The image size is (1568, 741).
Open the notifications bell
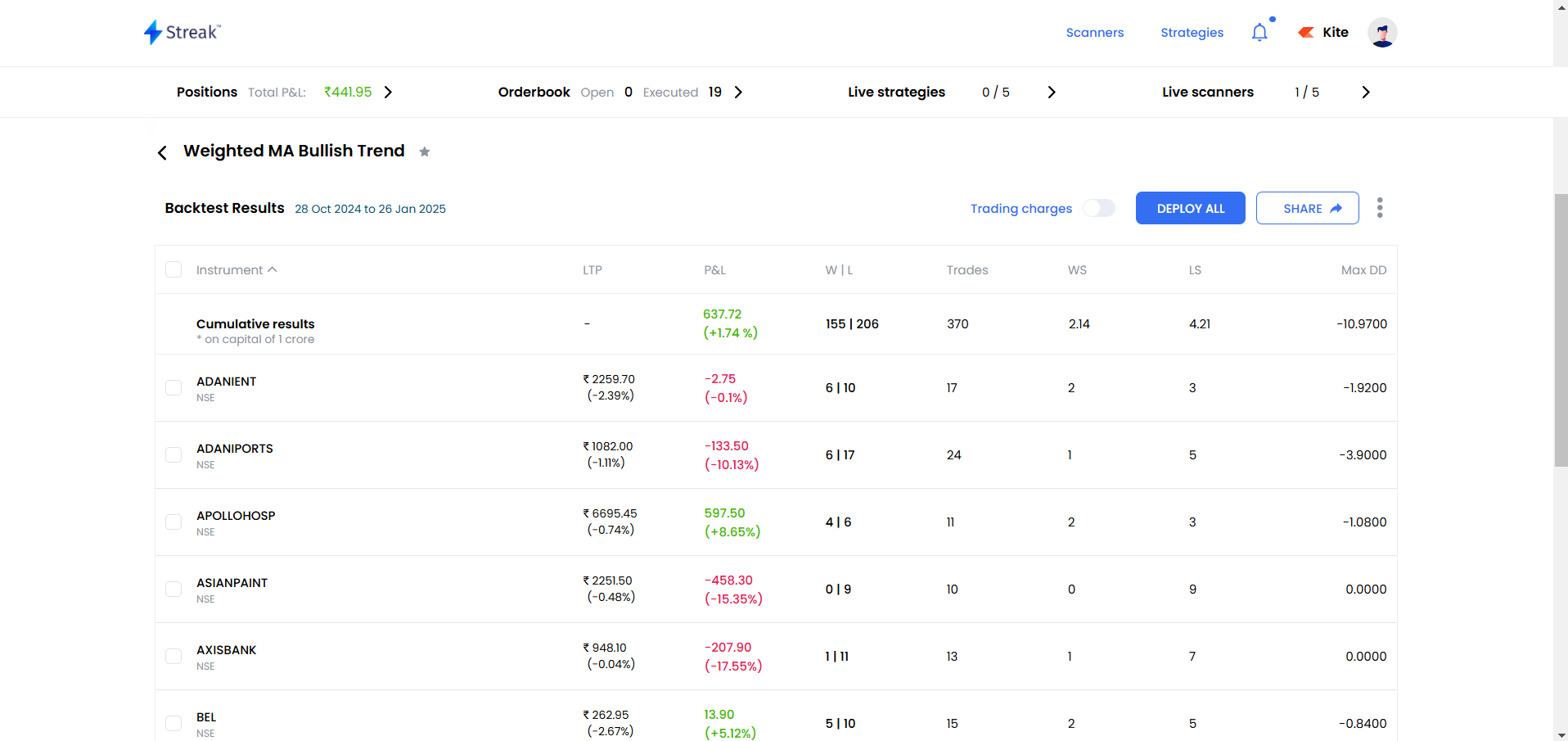point(1259,32)
